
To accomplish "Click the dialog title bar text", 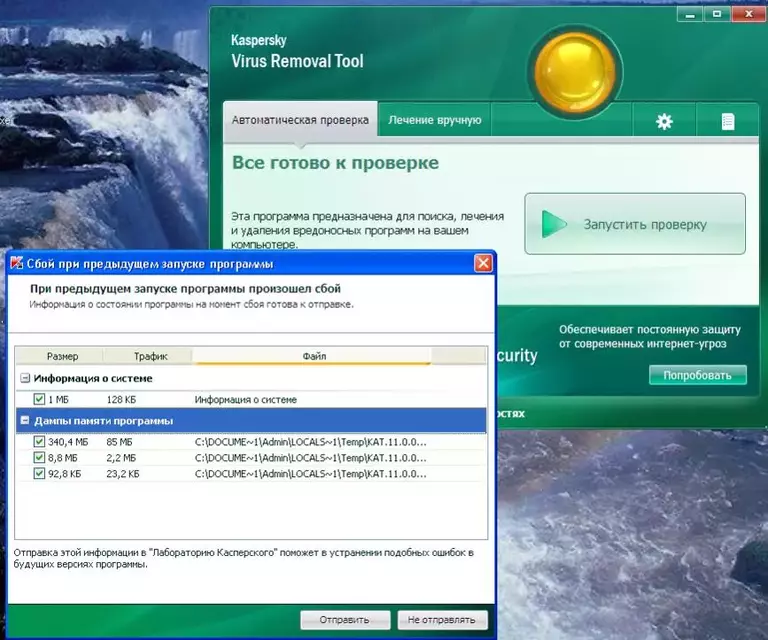I will click(150, 264).
